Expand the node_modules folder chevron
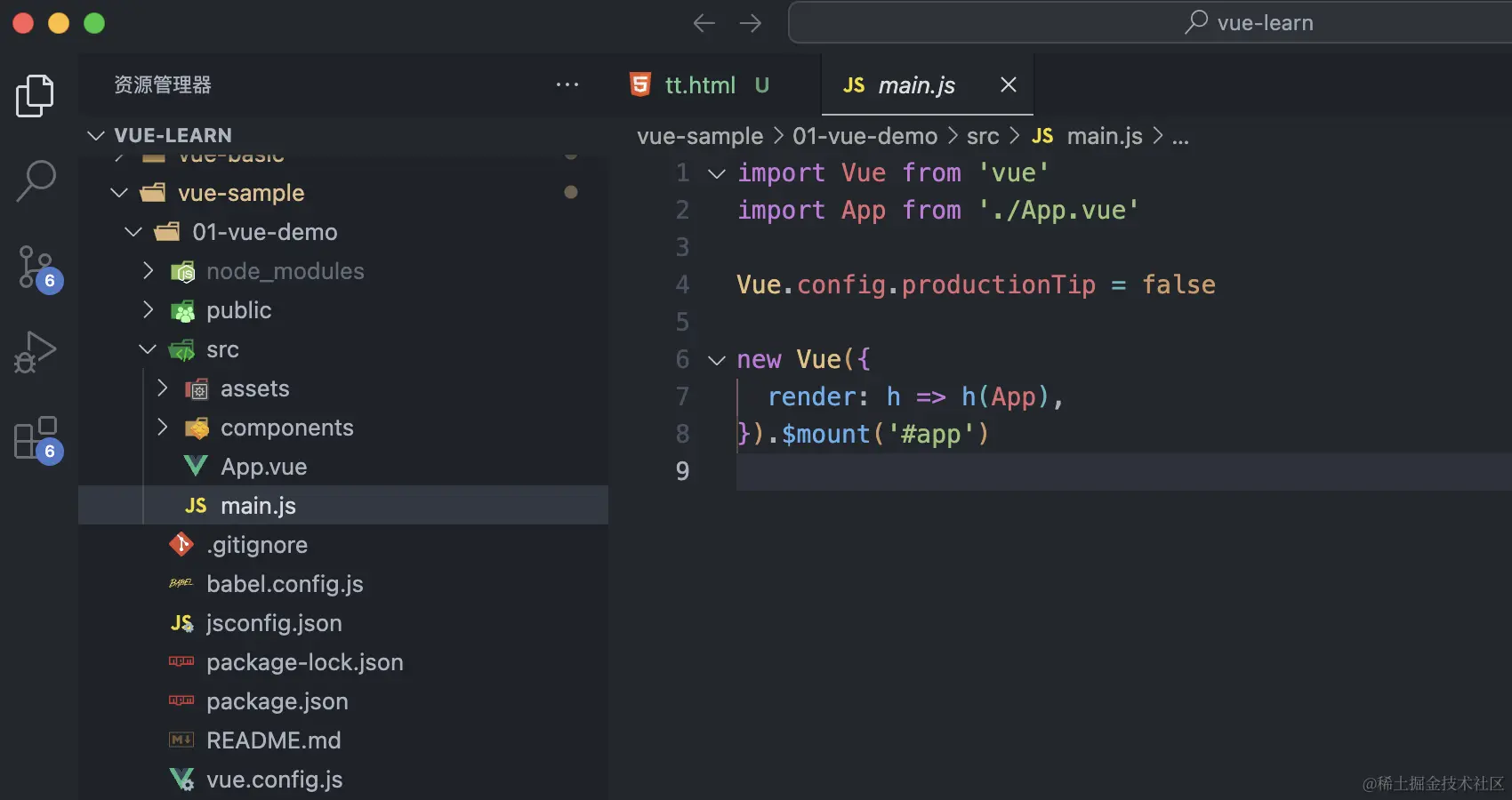Image resolution: width=1512 pixels, height=800 pixels. tap(148, 271)
